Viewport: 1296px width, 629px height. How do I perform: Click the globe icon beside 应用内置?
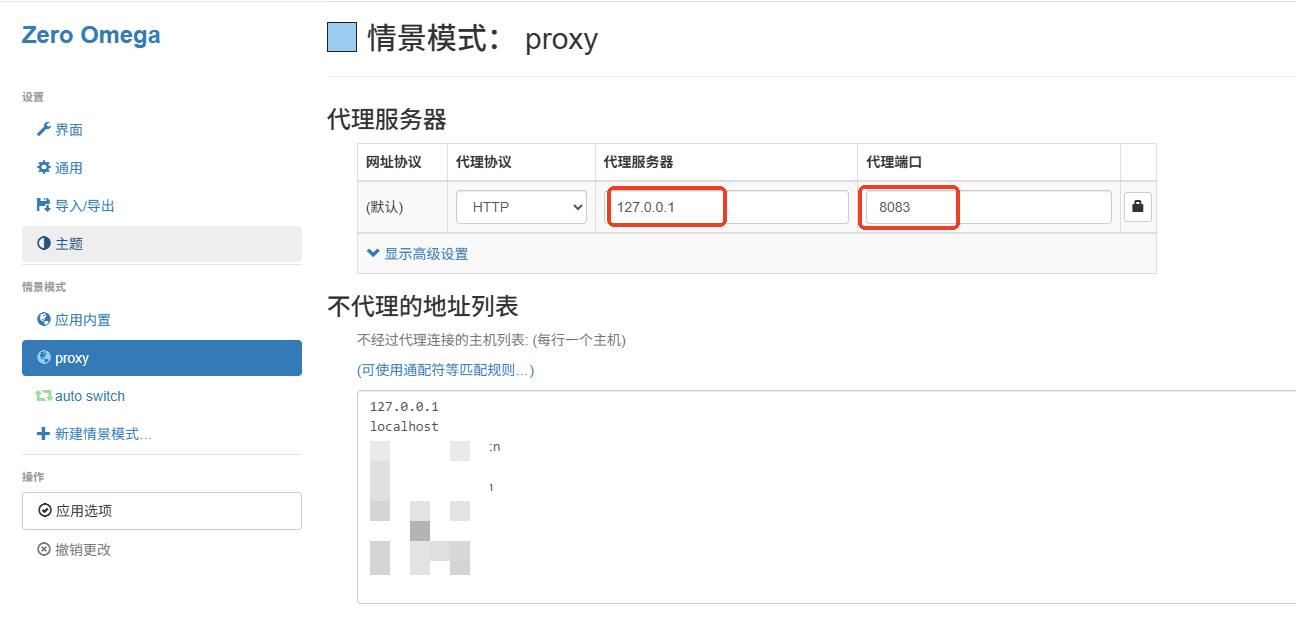[x=43, y=320]
